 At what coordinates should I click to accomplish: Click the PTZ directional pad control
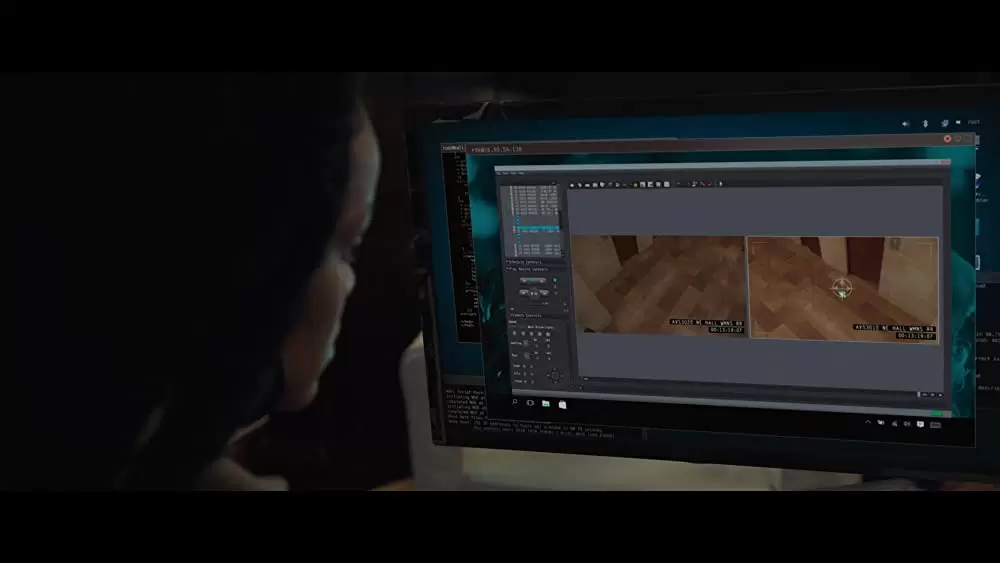[554, 374]
